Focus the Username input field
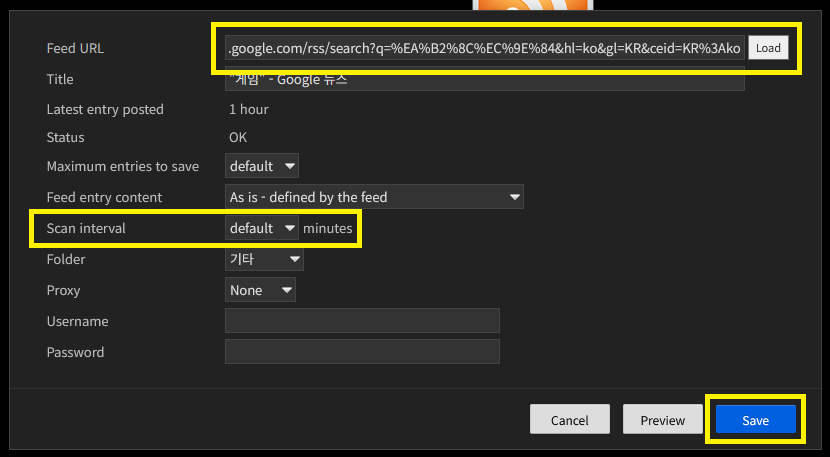Image resolution: width=830 pixels, height=457 pixels. point(362,320)
